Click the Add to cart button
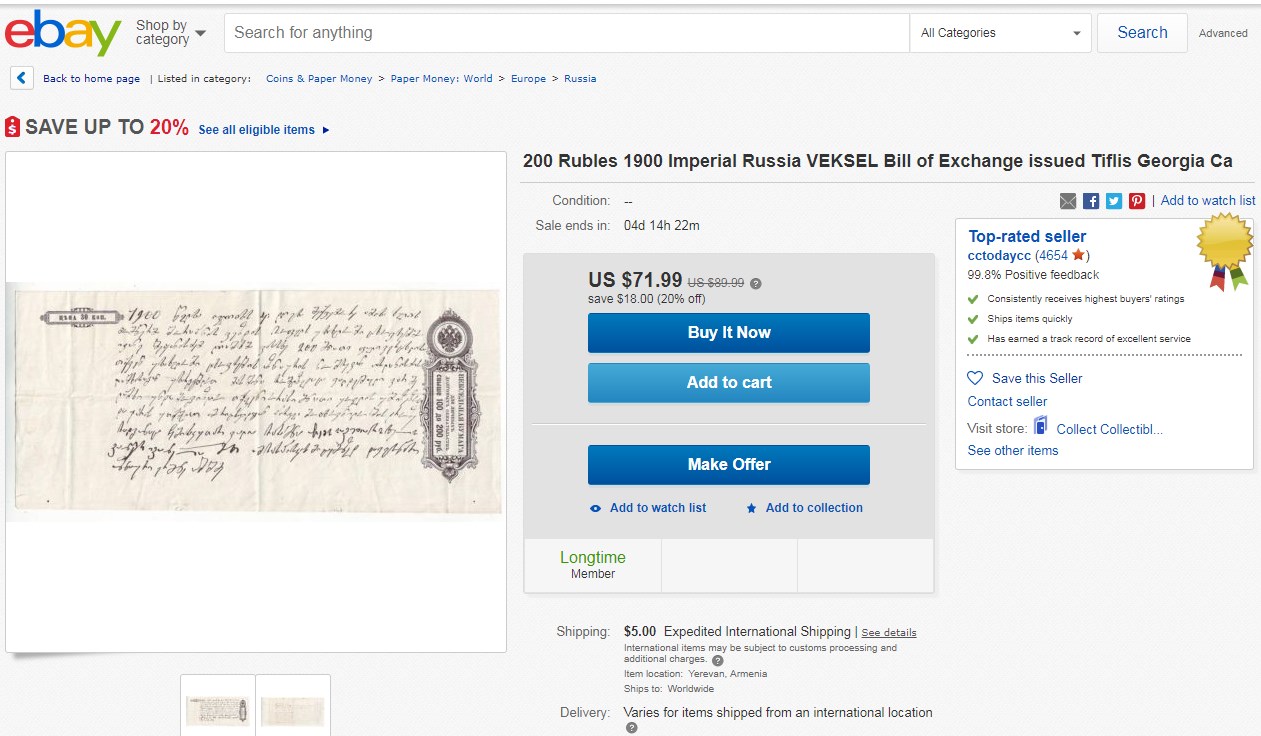 click(728, 382)
